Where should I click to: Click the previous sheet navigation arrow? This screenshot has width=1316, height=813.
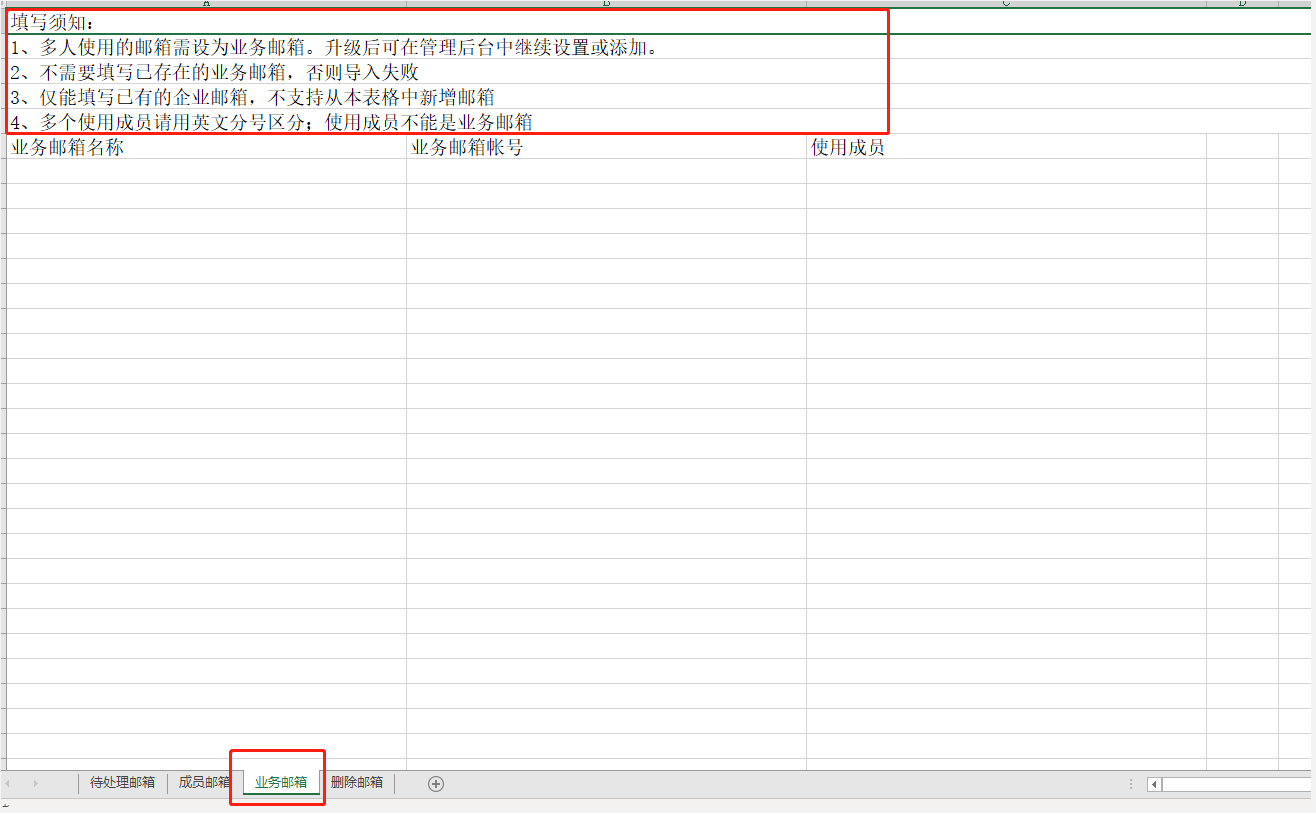[x=8, y=784]
